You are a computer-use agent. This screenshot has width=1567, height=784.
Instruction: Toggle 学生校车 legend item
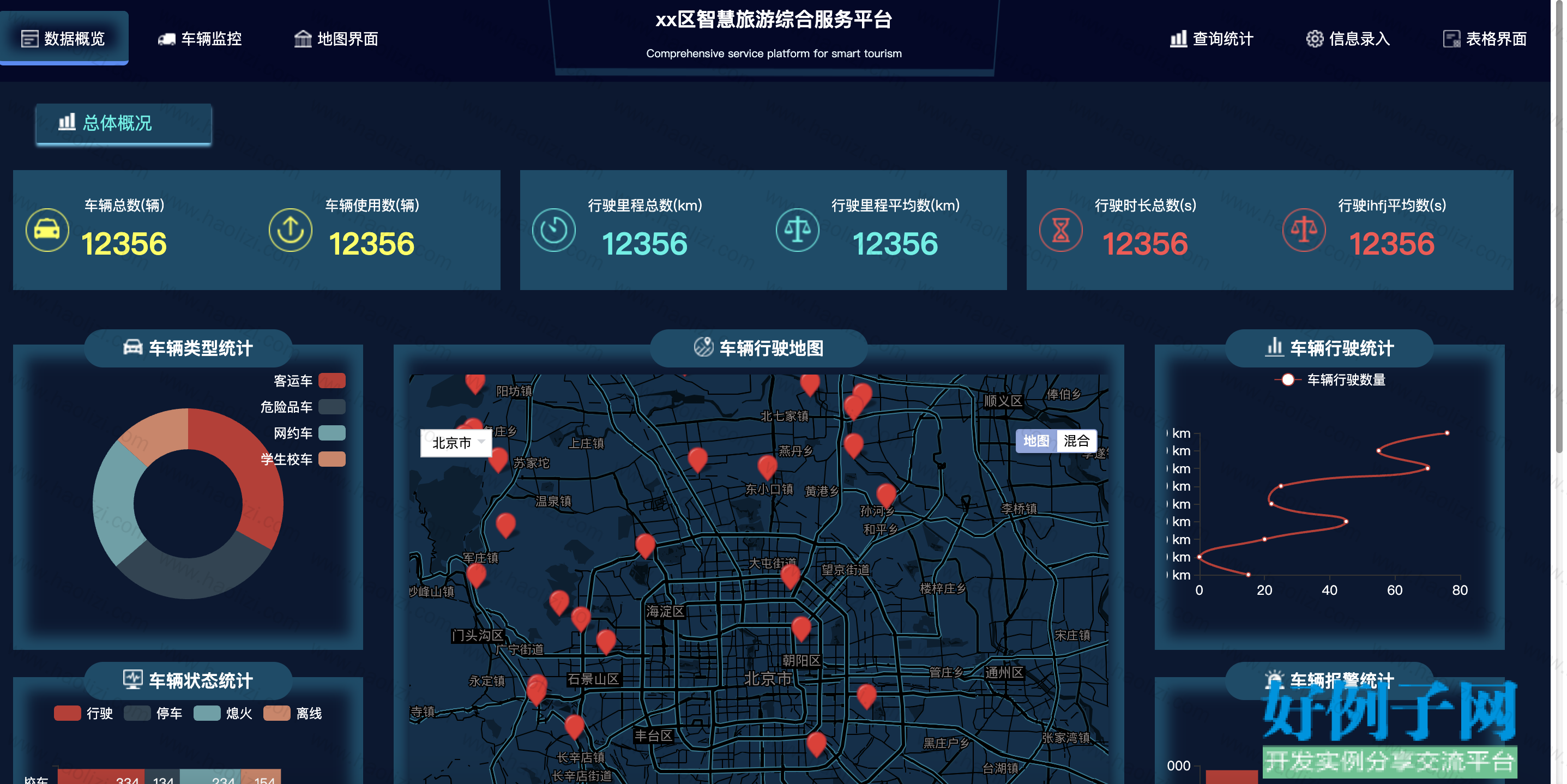coord(303,459)
